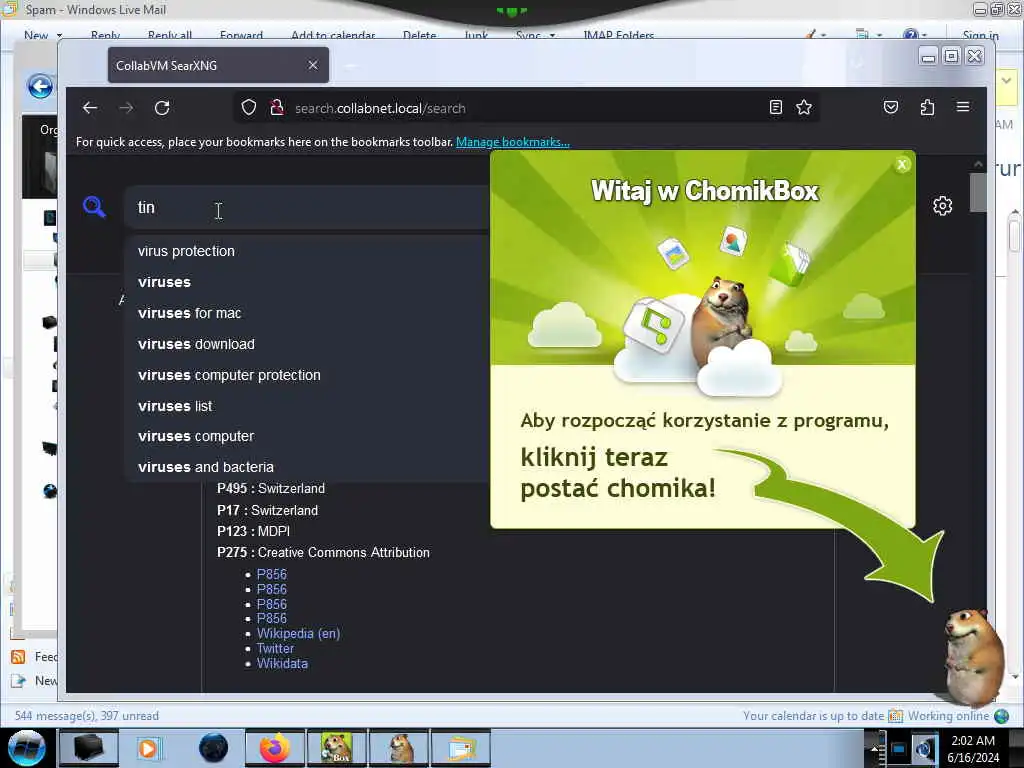Viewport: 1024px width, 768px height.
Task: Open the Manage bookmarks link
Action: (513, 142)
